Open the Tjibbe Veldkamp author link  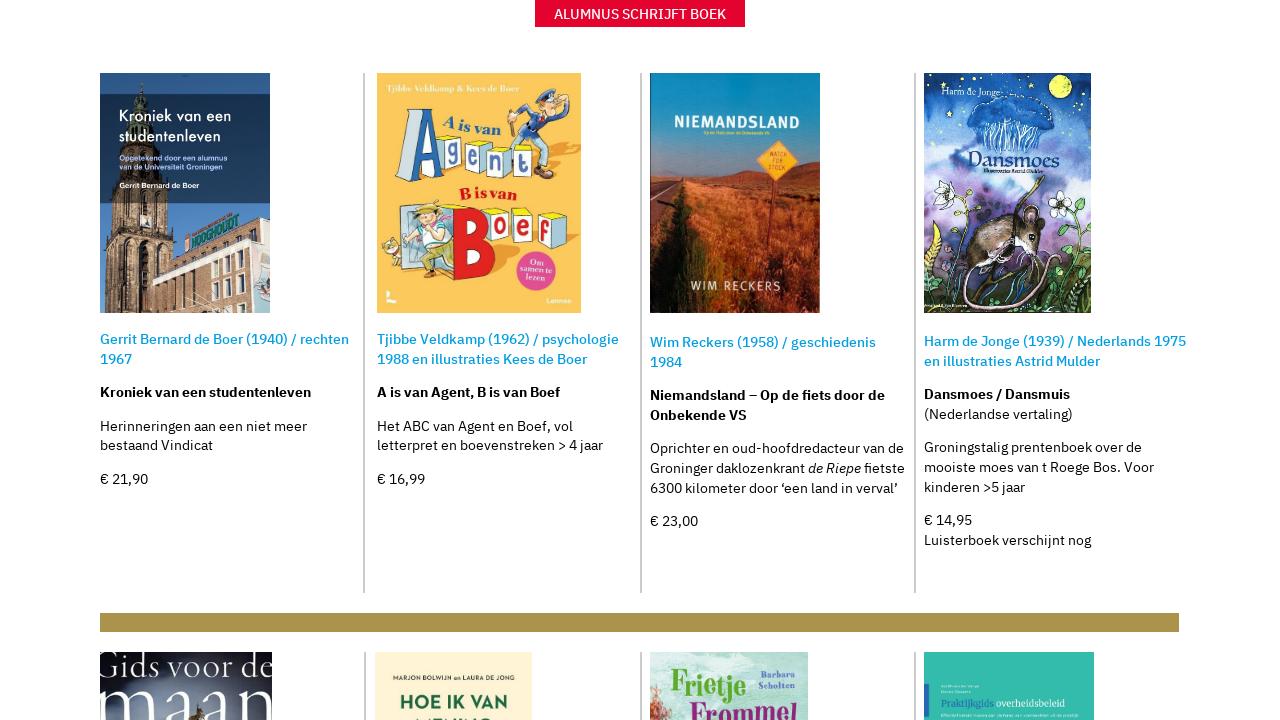[497, 349]
